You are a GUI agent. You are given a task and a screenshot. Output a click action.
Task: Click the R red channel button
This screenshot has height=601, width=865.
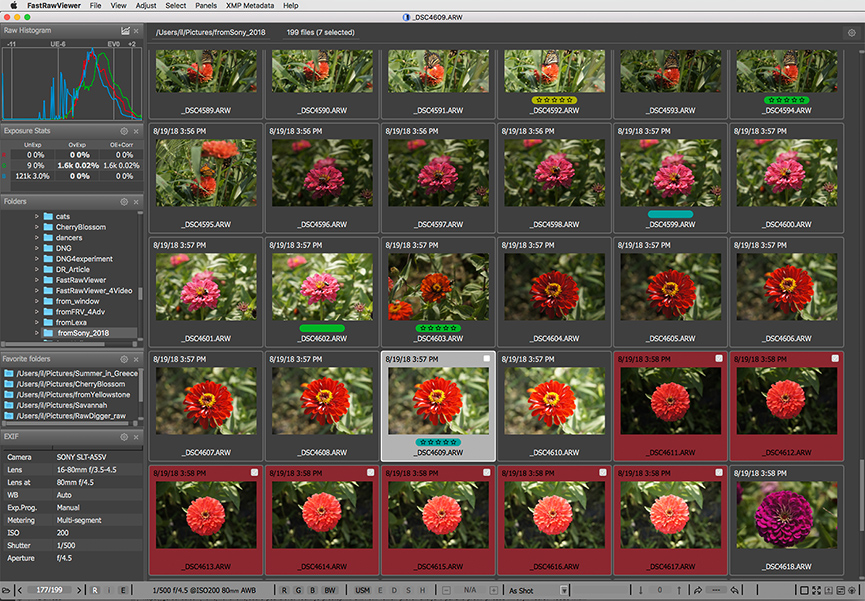coord(285,590)
